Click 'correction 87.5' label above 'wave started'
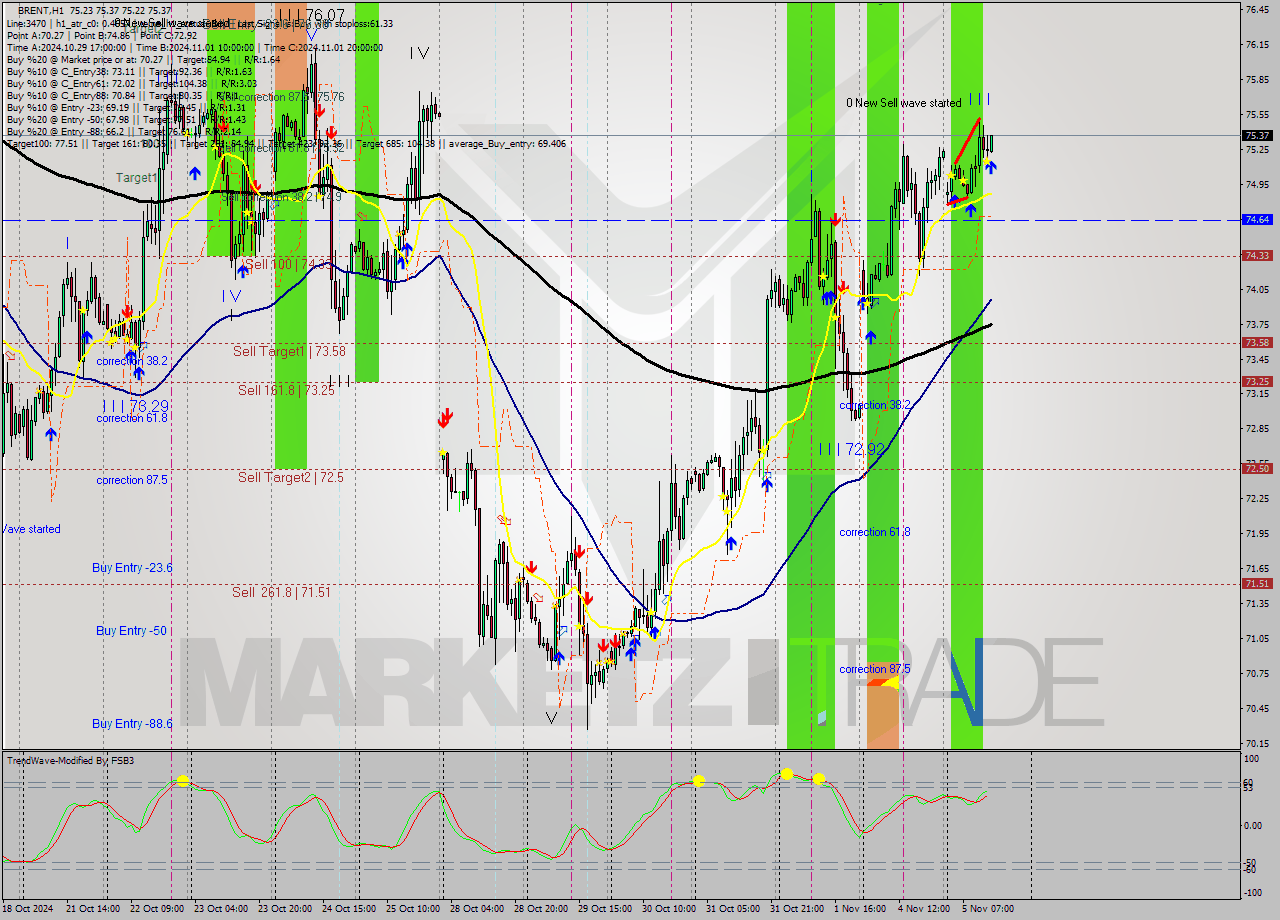Screen dimensions: 1280x920 132,480
